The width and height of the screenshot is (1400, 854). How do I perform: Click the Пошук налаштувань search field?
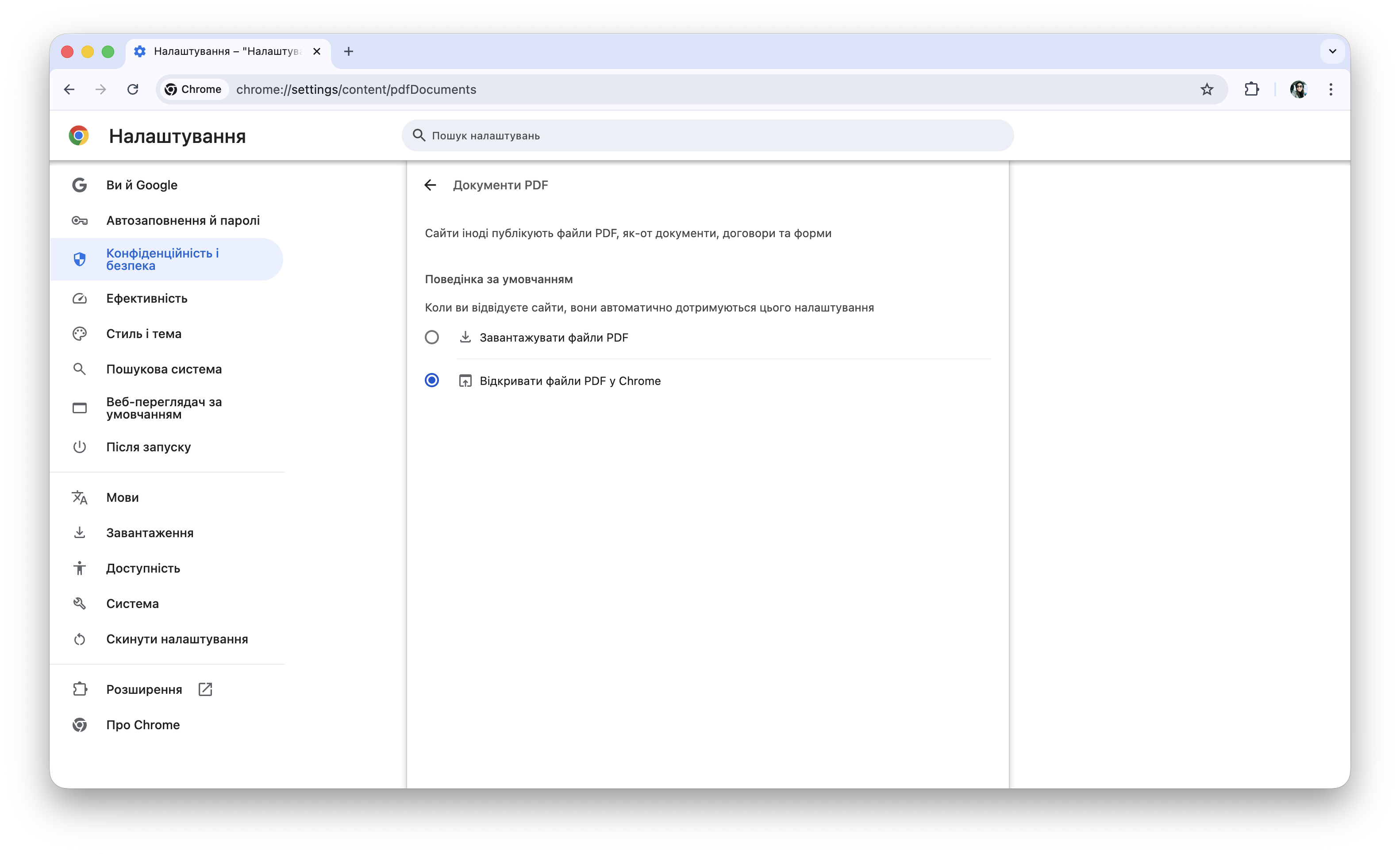click(x=708, y=136)
